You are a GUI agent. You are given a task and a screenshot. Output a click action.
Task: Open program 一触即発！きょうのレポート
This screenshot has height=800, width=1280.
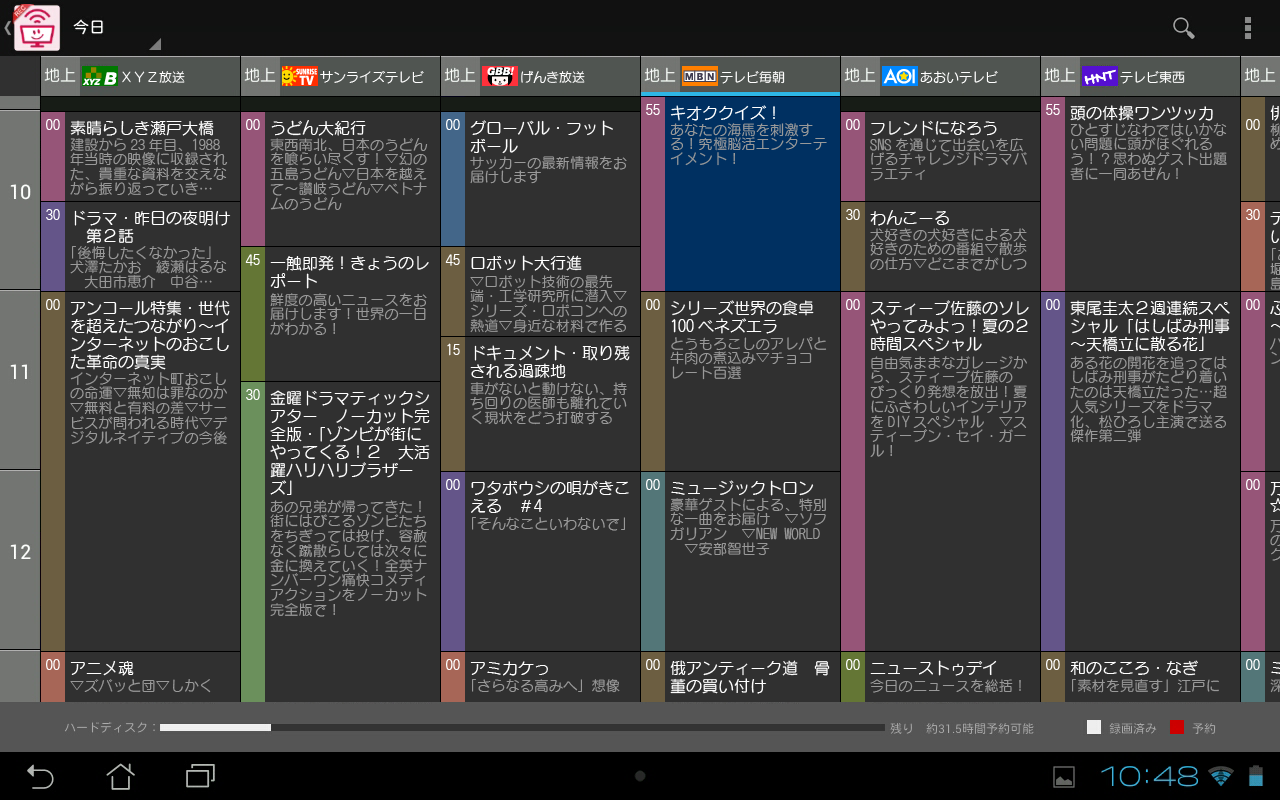(x=340, y=314)
